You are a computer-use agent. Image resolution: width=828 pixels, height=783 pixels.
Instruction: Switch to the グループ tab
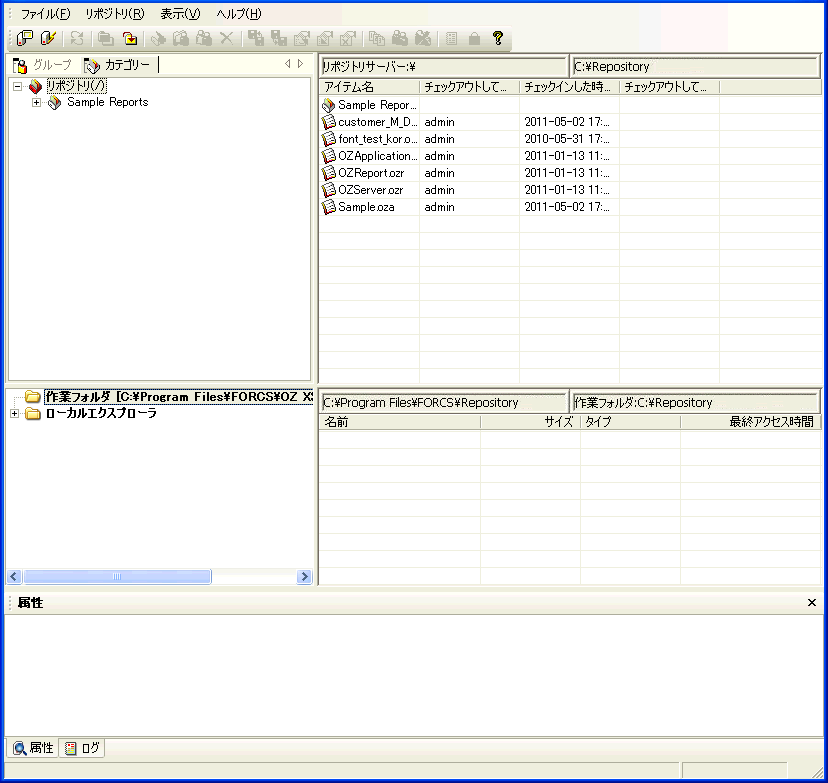[x=42, y=65]
